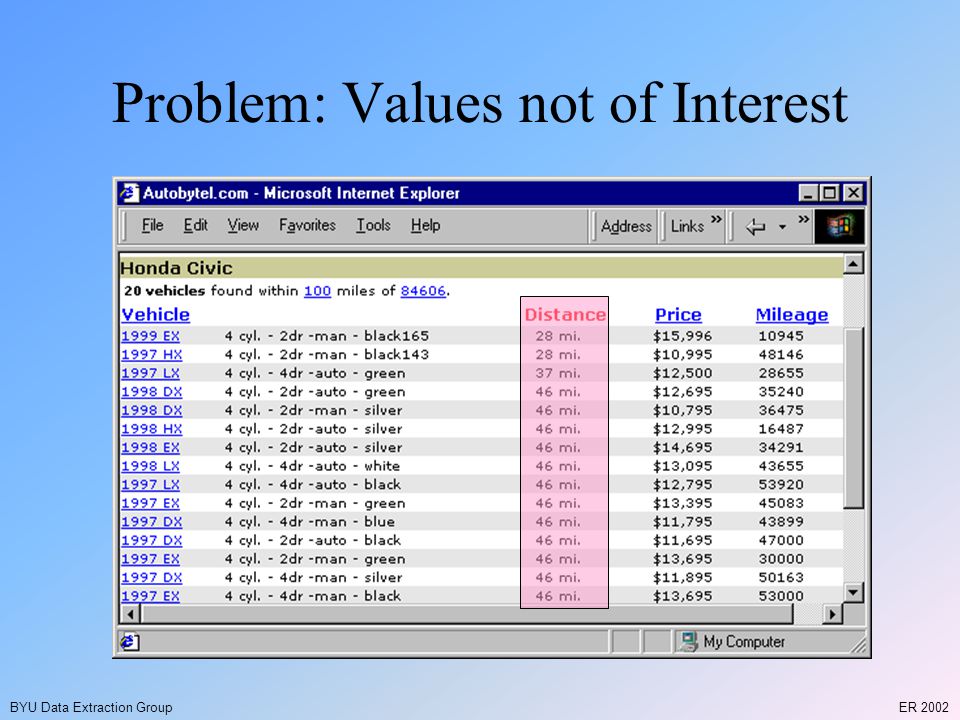Open the 1998 LX vehicle link
Screen dimensions: 960x720
[x=151, y=466]
